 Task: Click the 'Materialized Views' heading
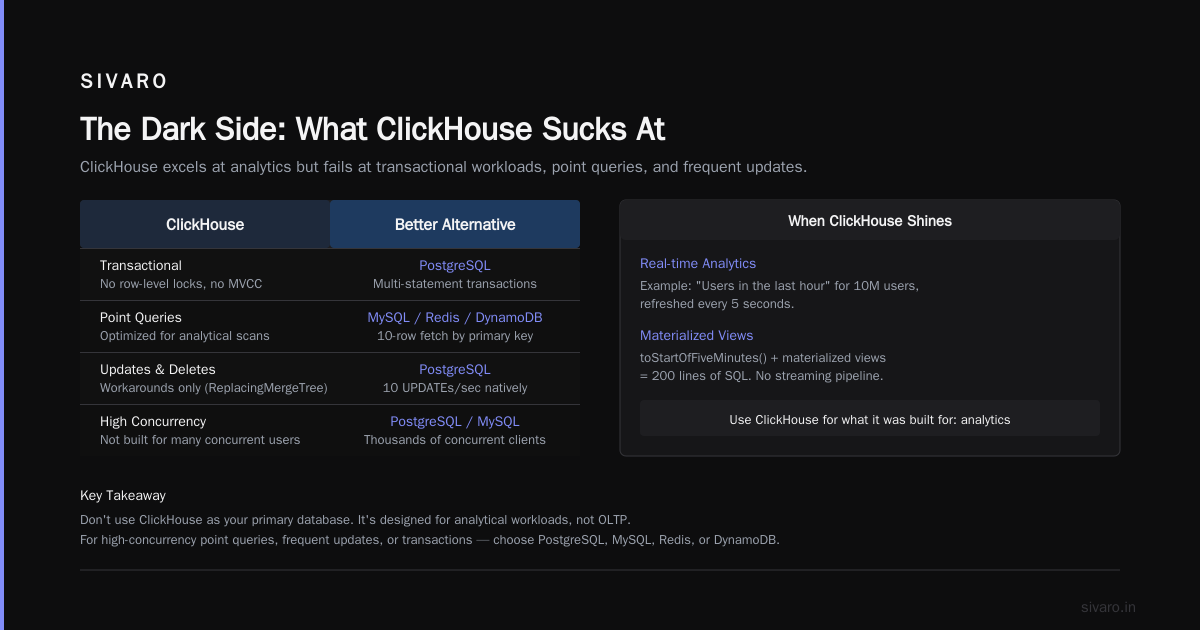pos(697,335)
